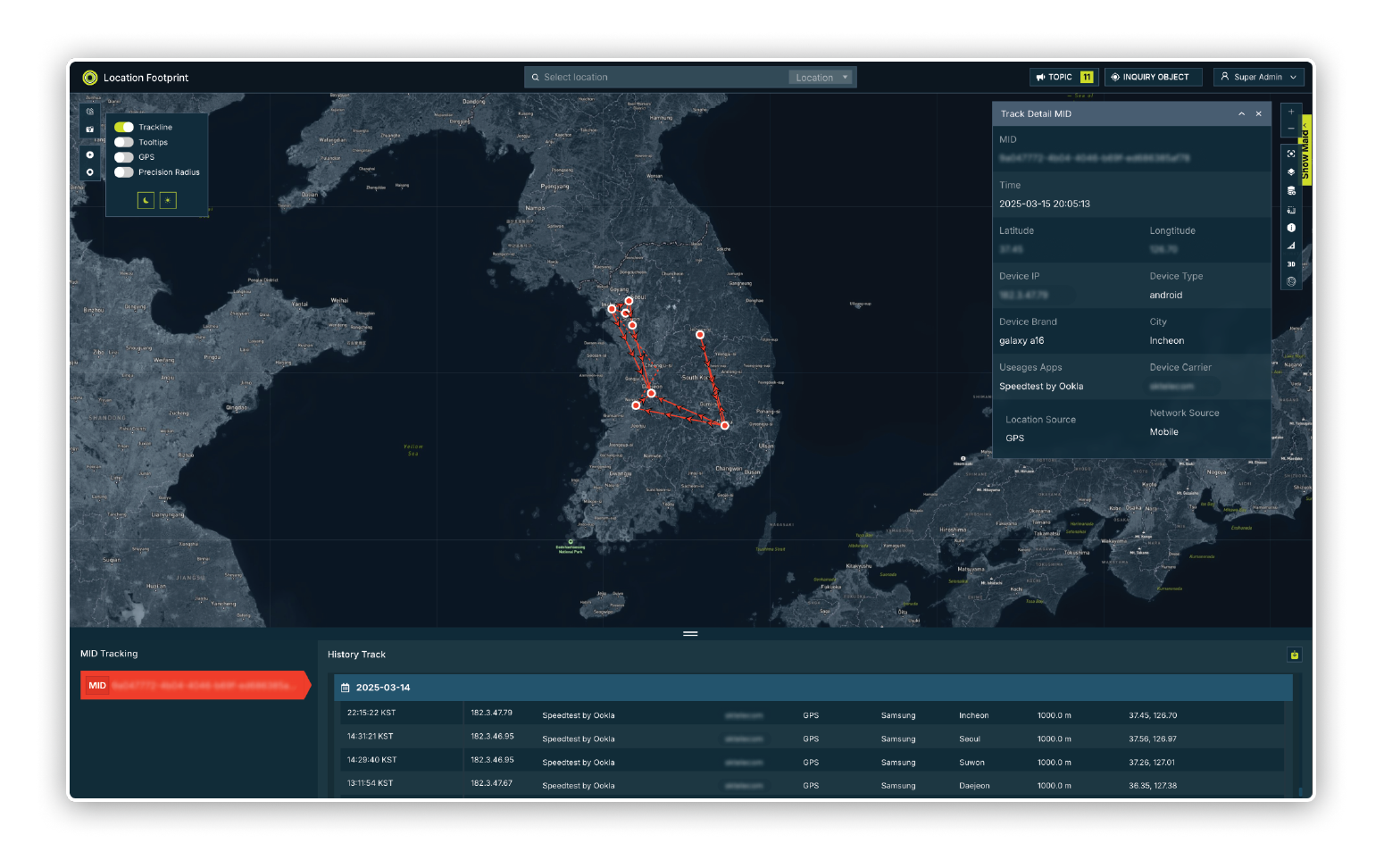Viewport: 1384px width, 868px height.
Task: Click the export icon in History Track
Action: pos(1295,655)
